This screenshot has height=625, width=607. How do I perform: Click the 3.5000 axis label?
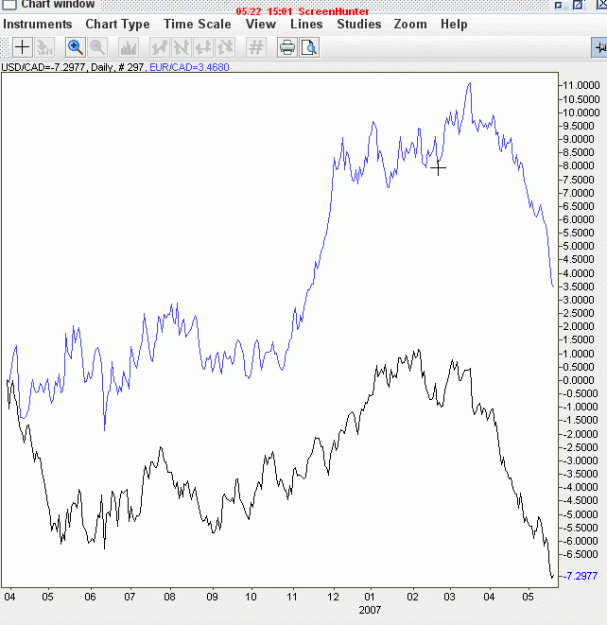click(x=579, y=287)
